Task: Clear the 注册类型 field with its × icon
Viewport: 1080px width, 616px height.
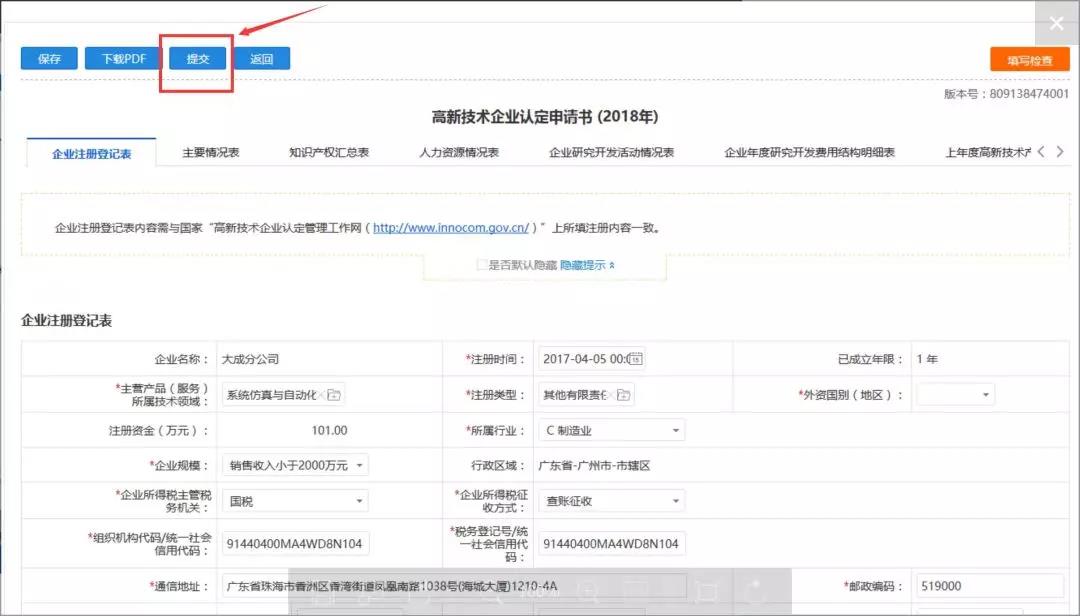Action: pos(610,395)
